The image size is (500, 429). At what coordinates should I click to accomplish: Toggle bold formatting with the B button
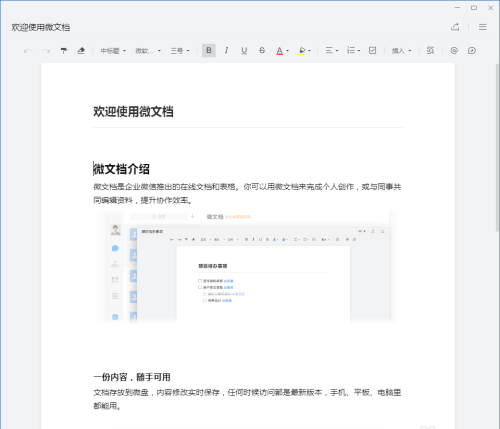click(x=209, y=50)
